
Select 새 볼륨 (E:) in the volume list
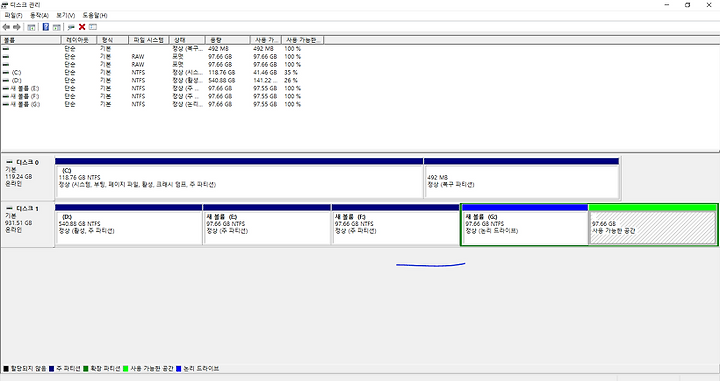pos(25,88)
